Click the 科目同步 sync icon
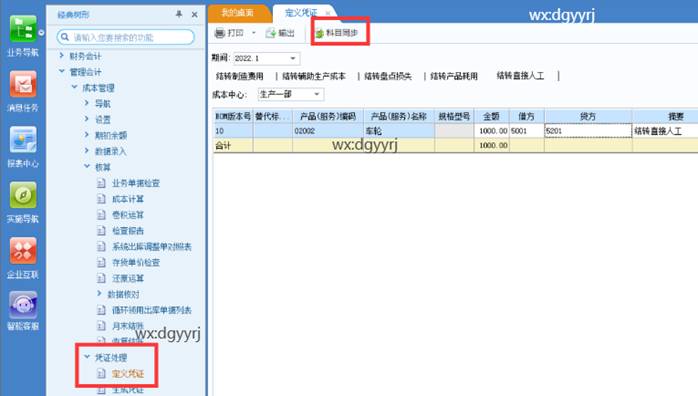This screenshot has height=396, width=698. pyautogui.click(x=319, y=33)
